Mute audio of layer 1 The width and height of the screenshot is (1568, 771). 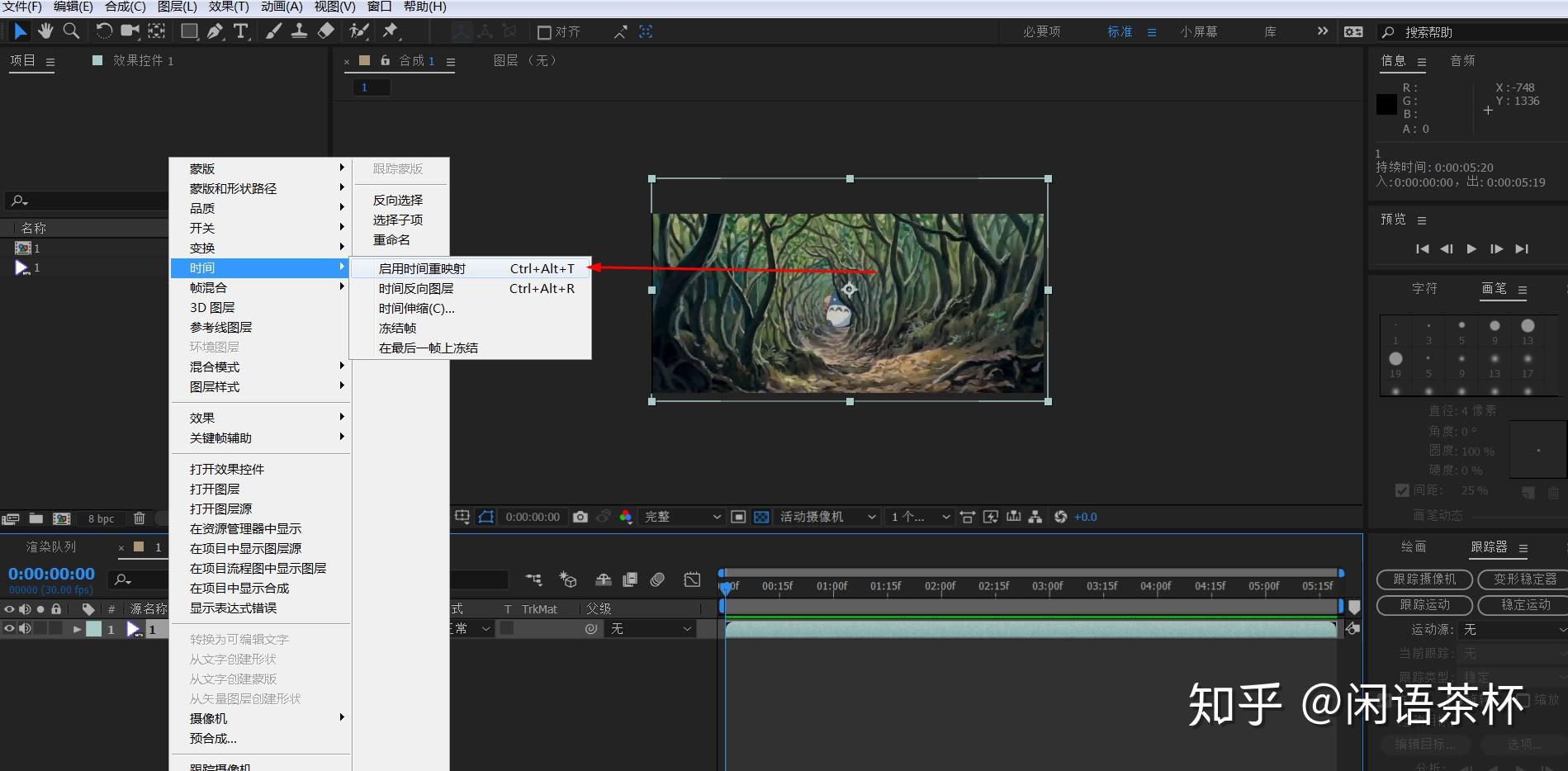click(25, 628)
